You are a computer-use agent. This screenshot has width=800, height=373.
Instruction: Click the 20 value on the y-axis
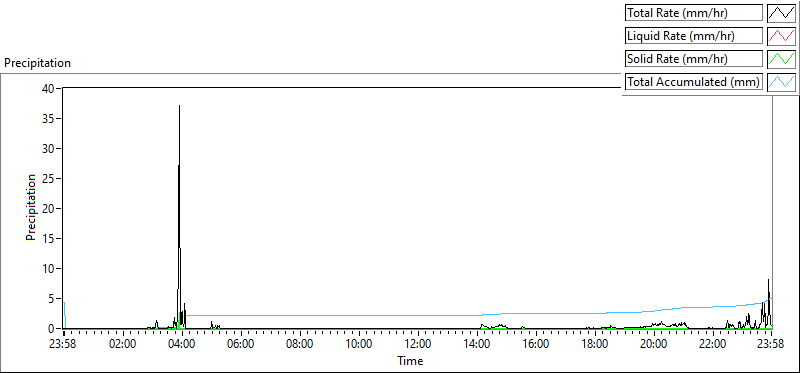[x=48, y=208]
